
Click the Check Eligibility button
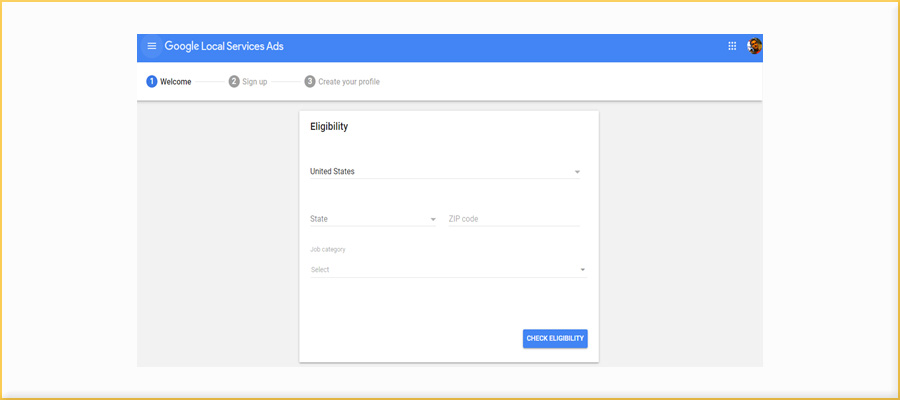(x=555, y=339)
